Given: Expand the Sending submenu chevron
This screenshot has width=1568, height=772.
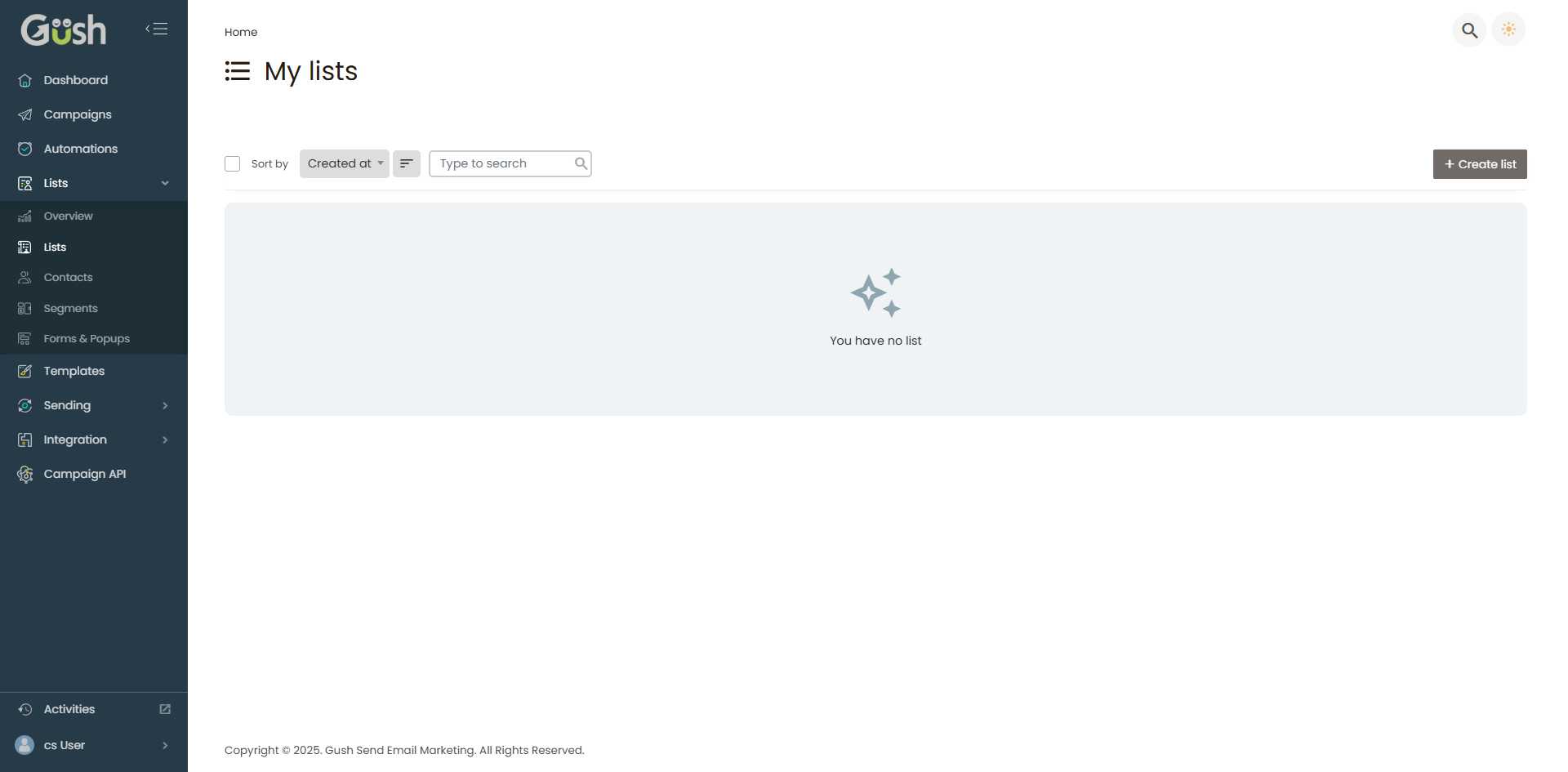Looking at the screenshot, I should (x=165, y=405).
